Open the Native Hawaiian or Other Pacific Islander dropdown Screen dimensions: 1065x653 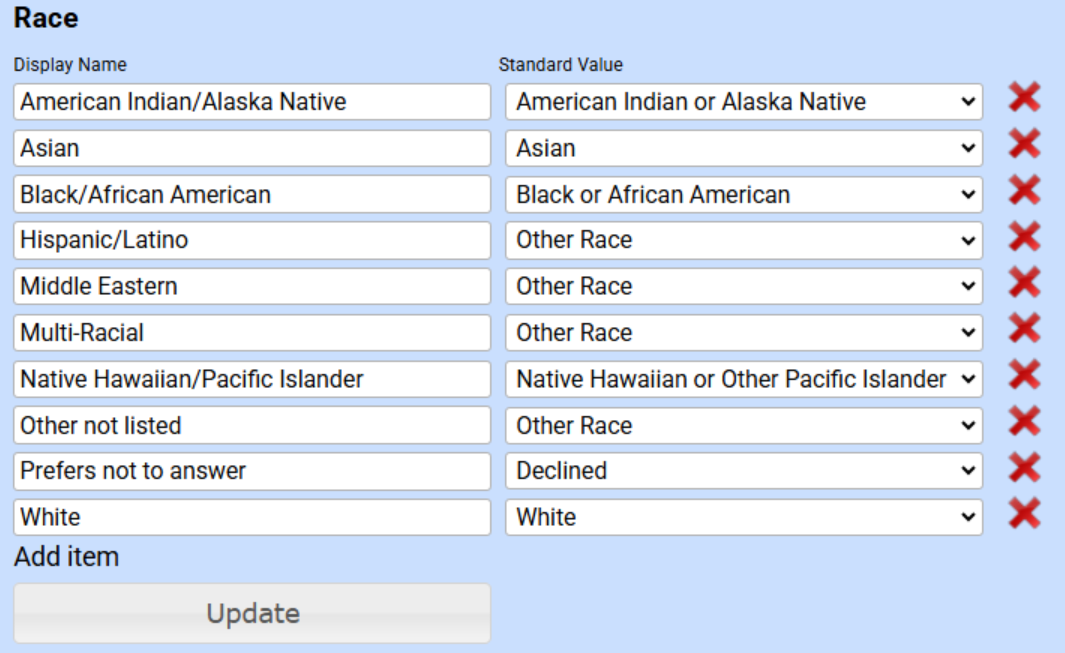pyautogui.click(x=744, y=379)
